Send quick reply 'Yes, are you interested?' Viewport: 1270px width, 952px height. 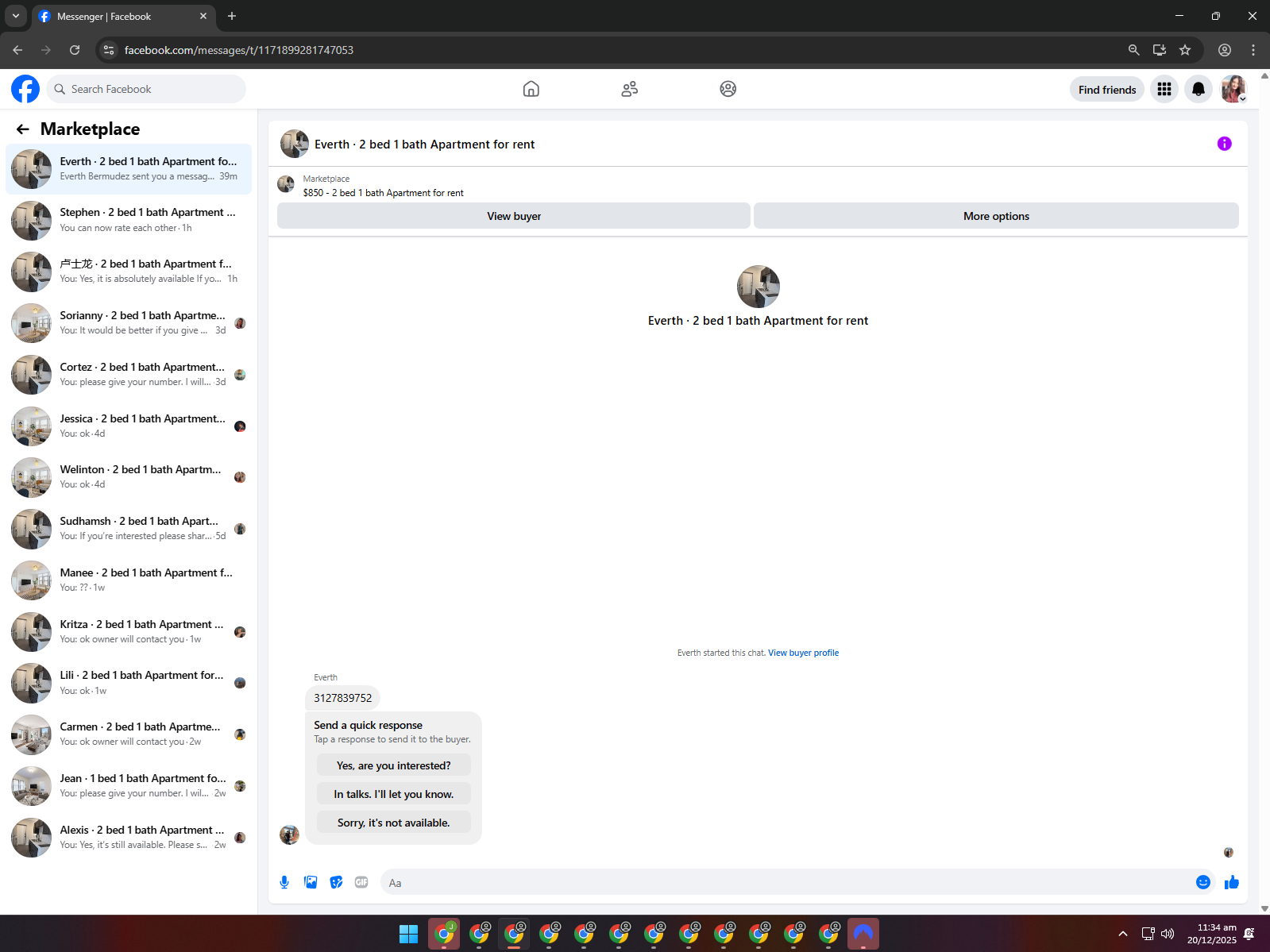click(393, 765)
